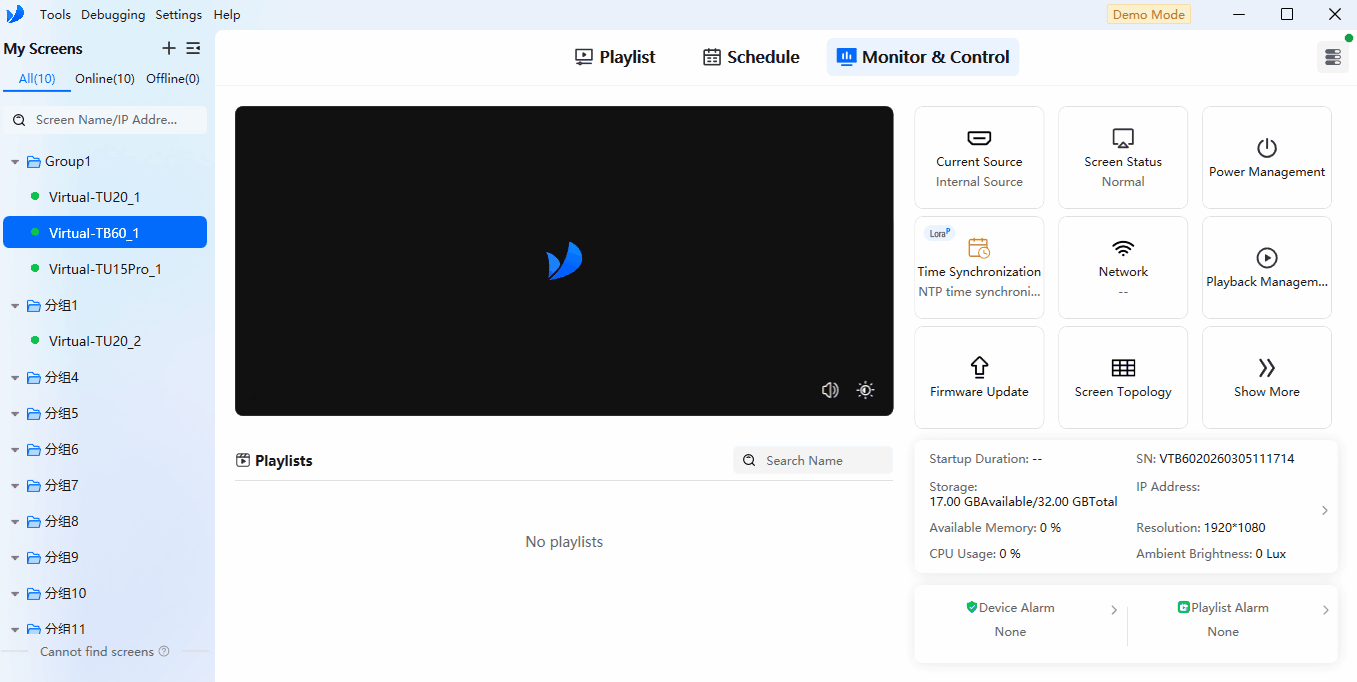The height and width of the screenshot is (682, 1357).
Task: Open the Tools menu
Action: 56,15
